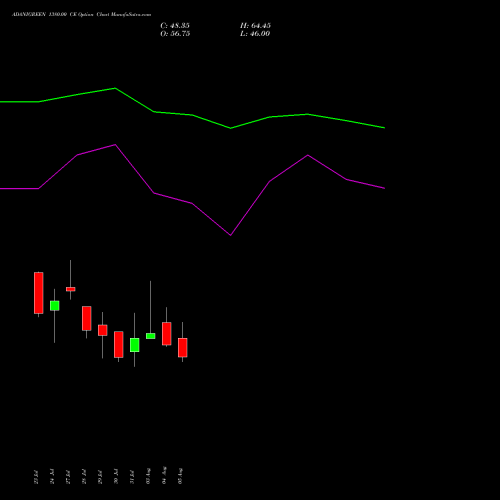
Task: Click the low value L: 46.00
Action: pyautogui.click(x=255, y=34)
